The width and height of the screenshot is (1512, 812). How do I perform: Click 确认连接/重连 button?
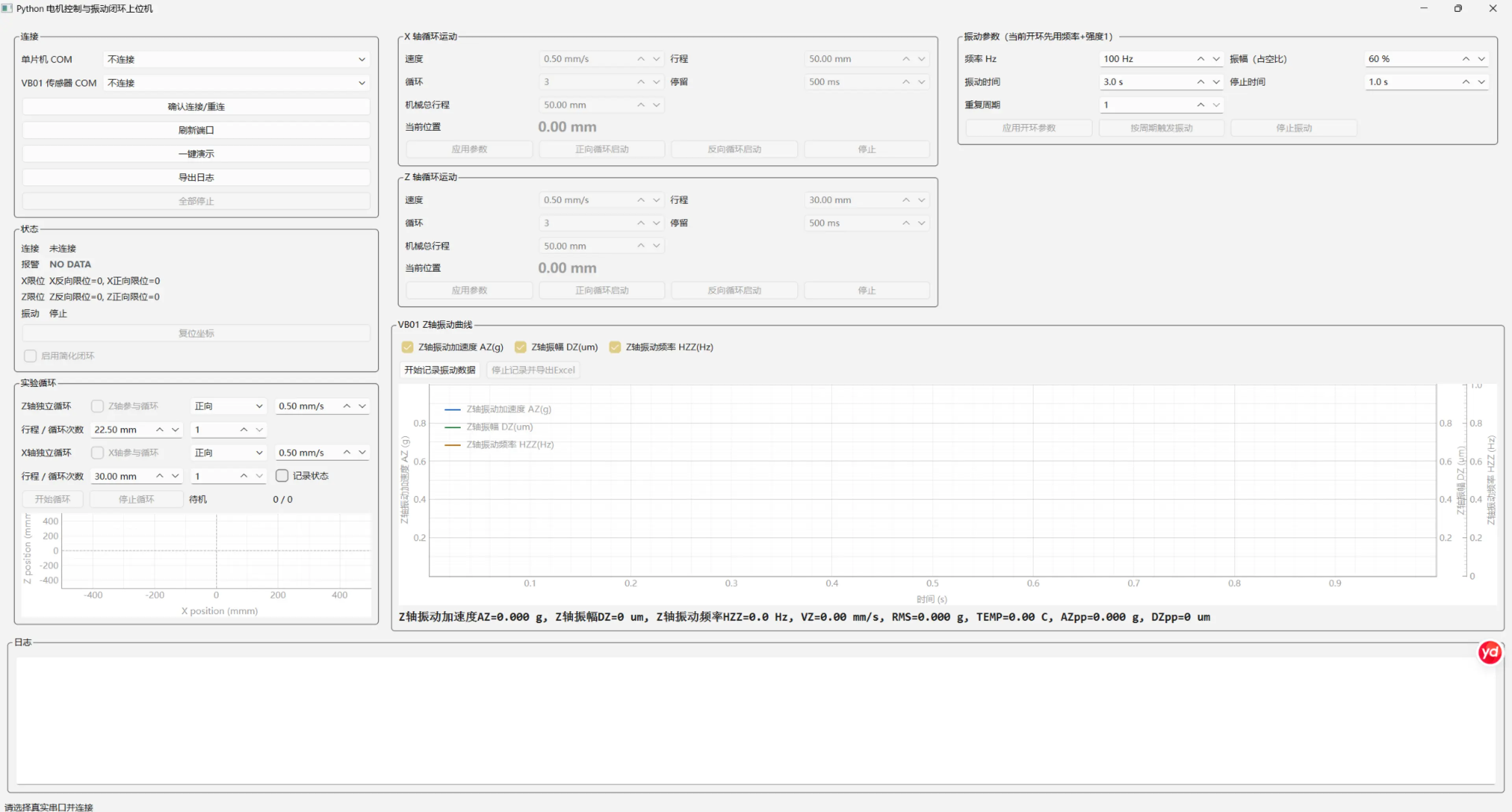[x=196, y=107]
